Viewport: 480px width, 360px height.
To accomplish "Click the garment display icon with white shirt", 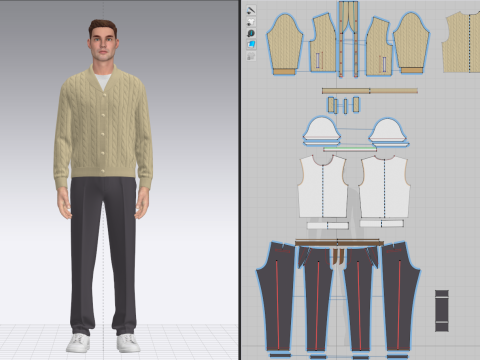I will [x=251, y=22].
